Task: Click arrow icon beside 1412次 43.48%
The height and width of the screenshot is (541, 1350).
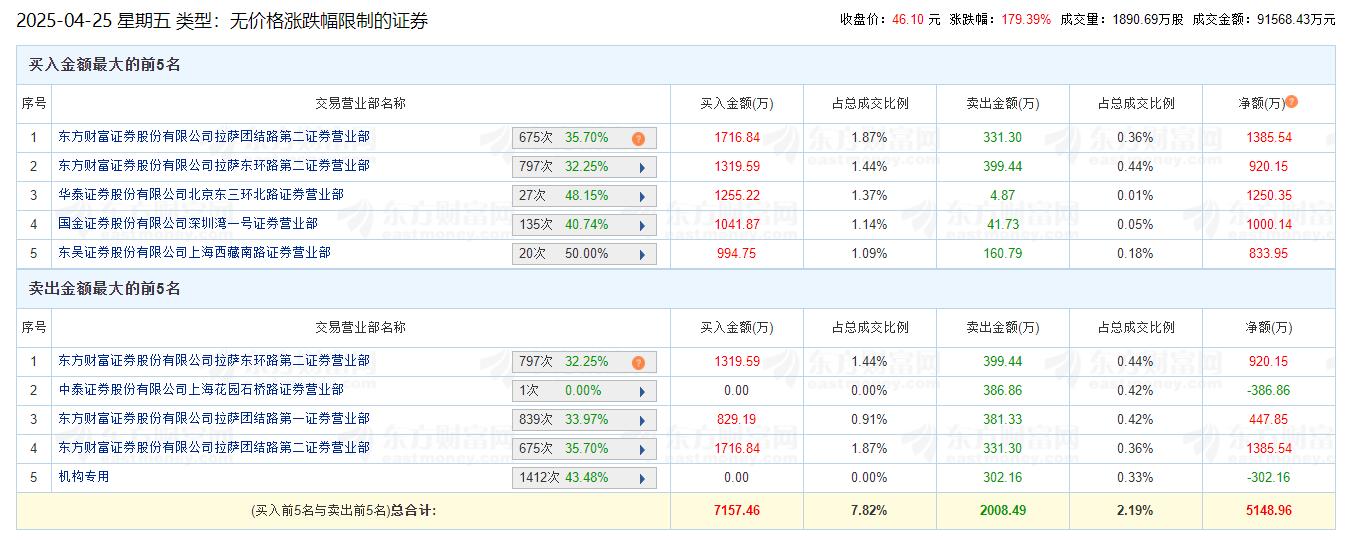Action: [x=641, y=478]
